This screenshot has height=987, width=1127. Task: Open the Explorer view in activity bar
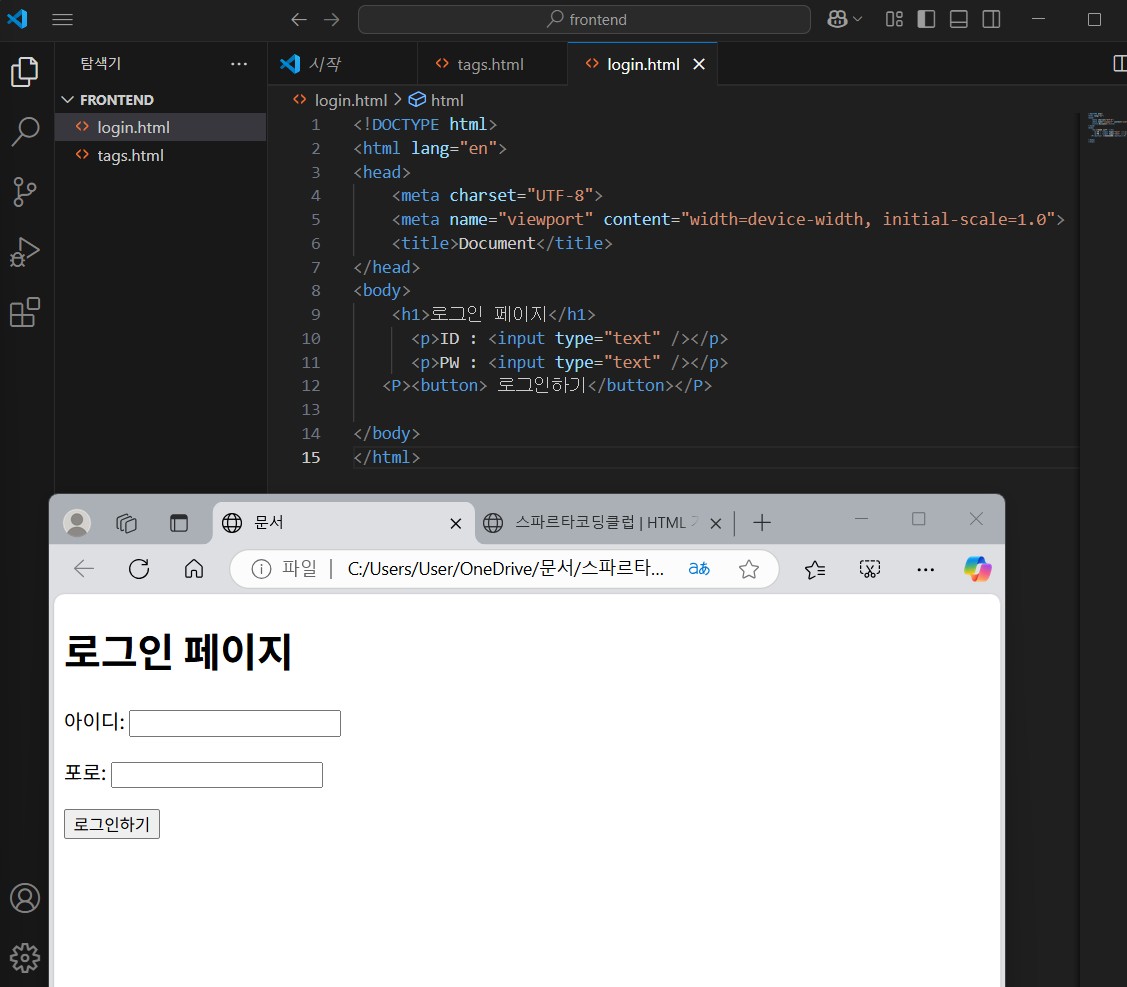tap(24, 72)
